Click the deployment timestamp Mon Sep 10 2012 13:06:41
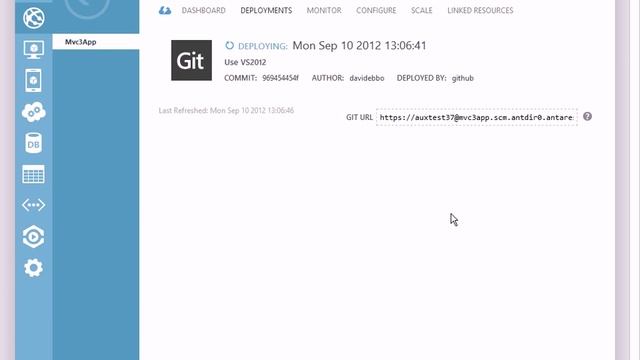 pos(360,46)
